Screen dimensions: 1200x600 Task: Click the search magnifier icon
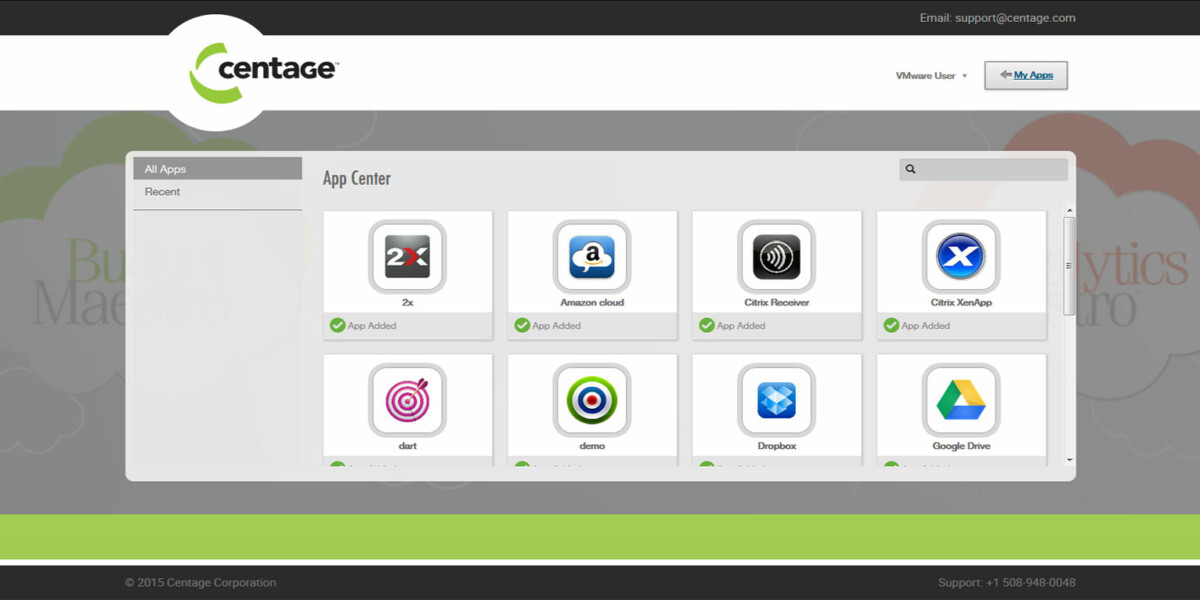click(911, 170)
